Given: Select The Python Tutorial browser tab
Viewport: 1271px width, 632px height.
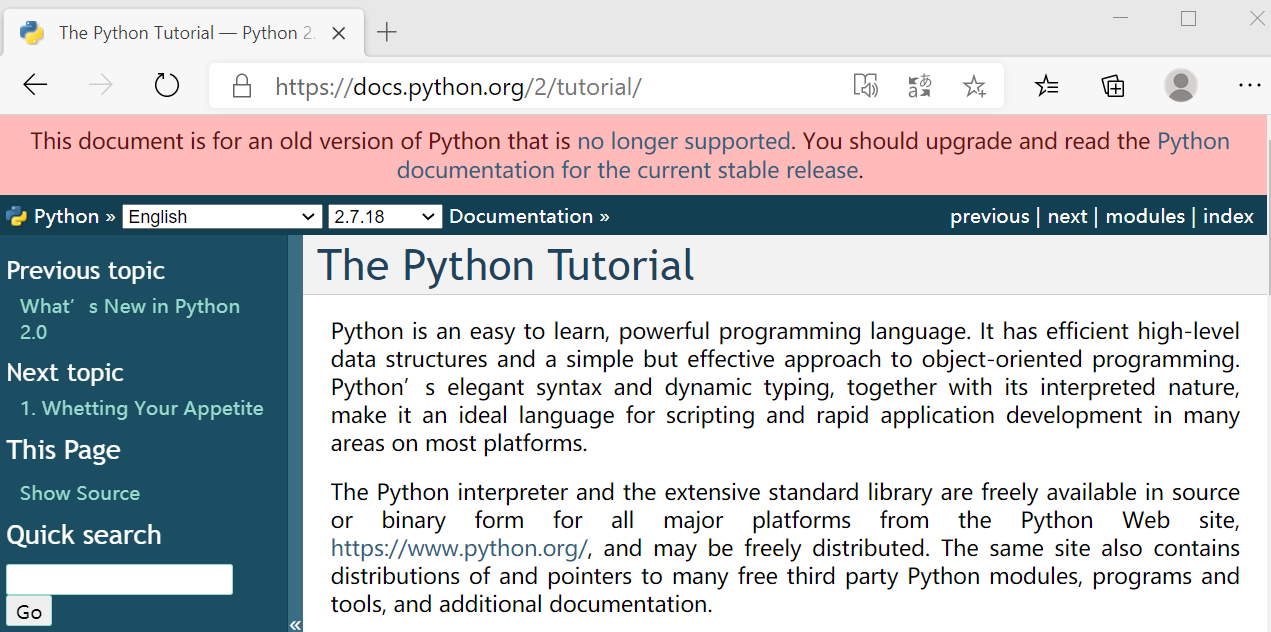Looking at the screenshot, I should pos(186,33).
